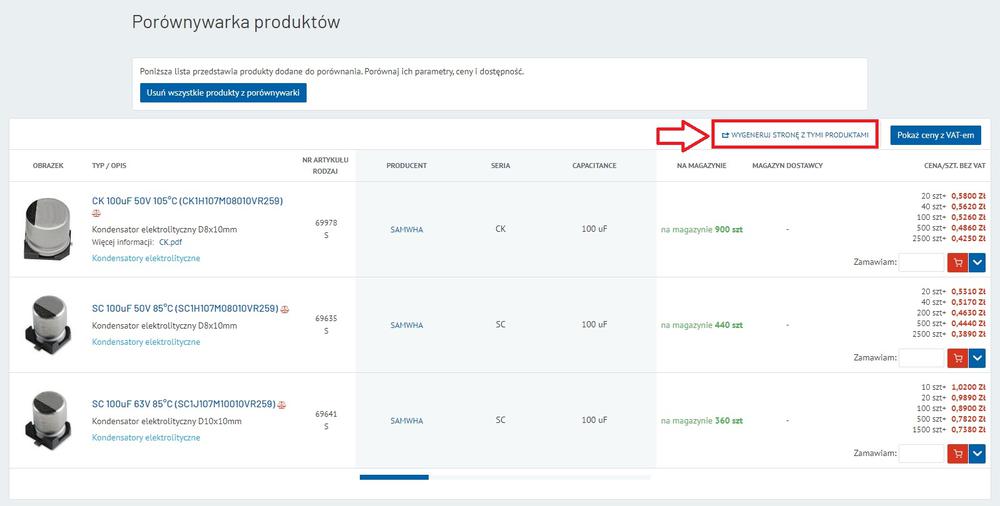Click the SERIA column header
1000x506 pixels.
click(500, 165)
